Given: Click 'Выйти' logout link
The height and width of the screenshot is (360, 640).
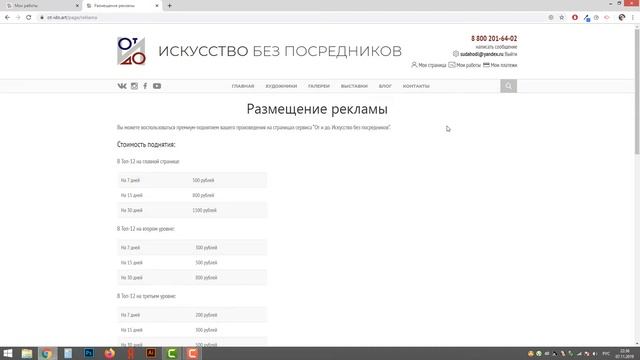Looking at the screenshot, I should click(x=511, y=54).
